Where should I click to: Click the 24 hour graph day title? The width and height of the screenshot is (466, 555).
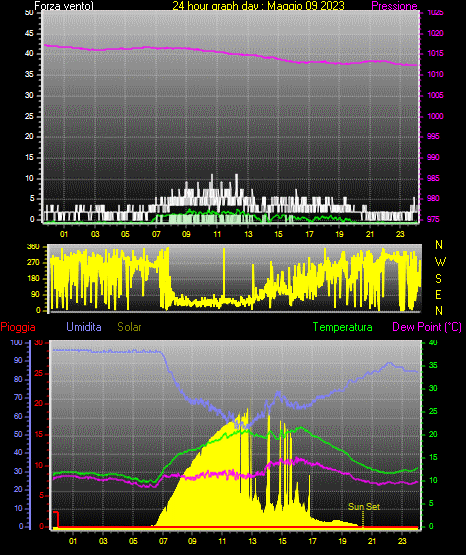258,6
